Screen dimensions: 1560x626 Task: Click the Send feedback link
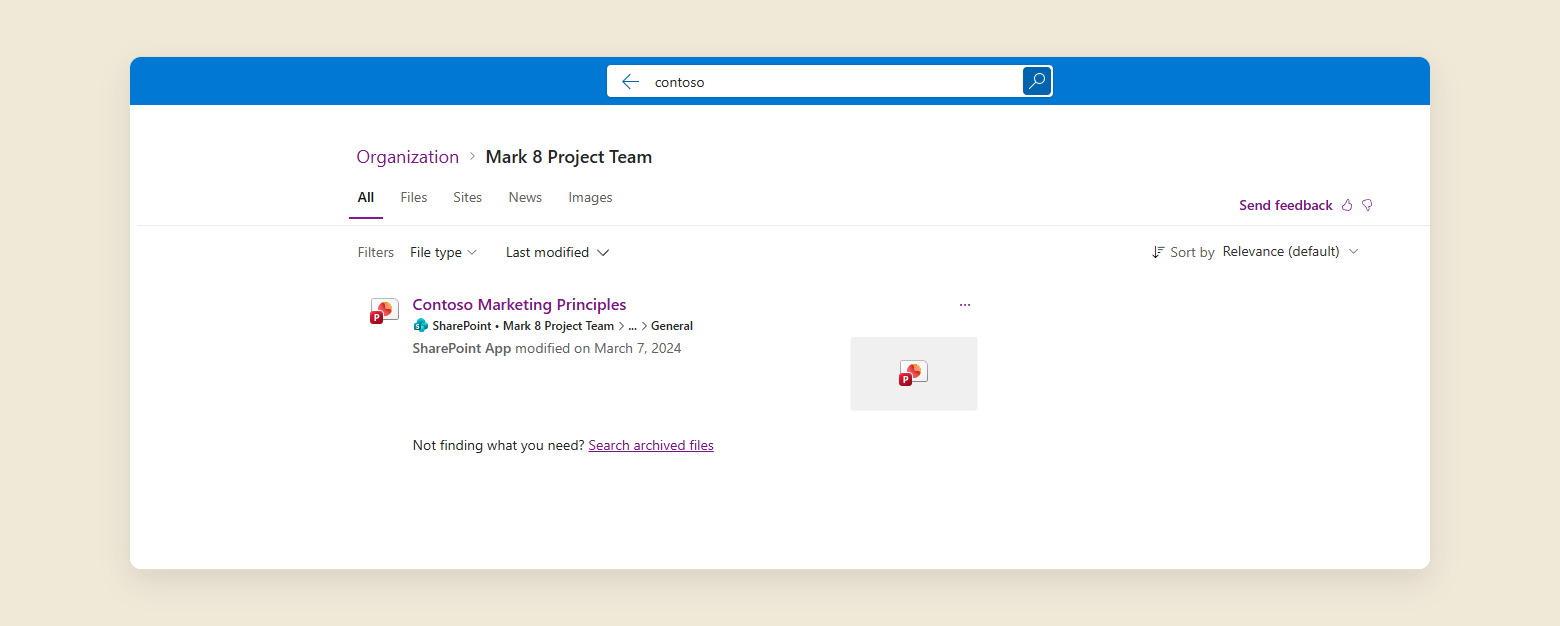click(x=1286, y=205)
